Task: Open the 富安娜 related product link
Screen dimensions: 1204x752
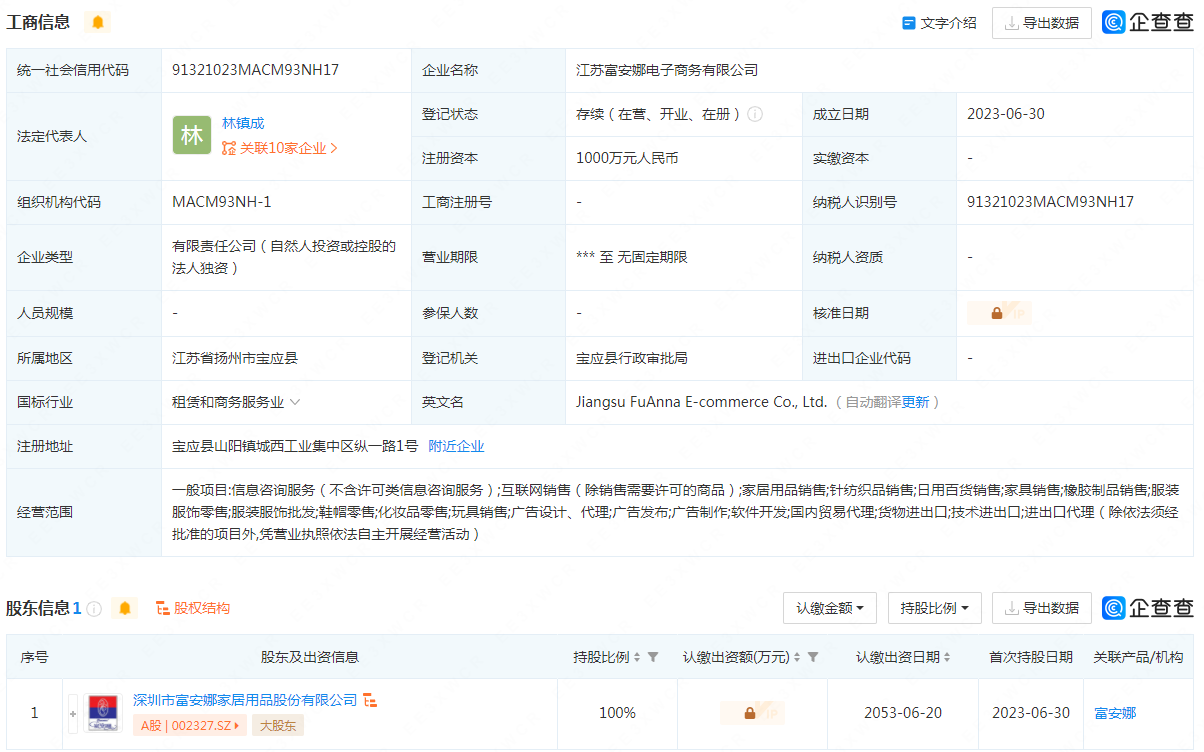Action: pos(1115,713)
